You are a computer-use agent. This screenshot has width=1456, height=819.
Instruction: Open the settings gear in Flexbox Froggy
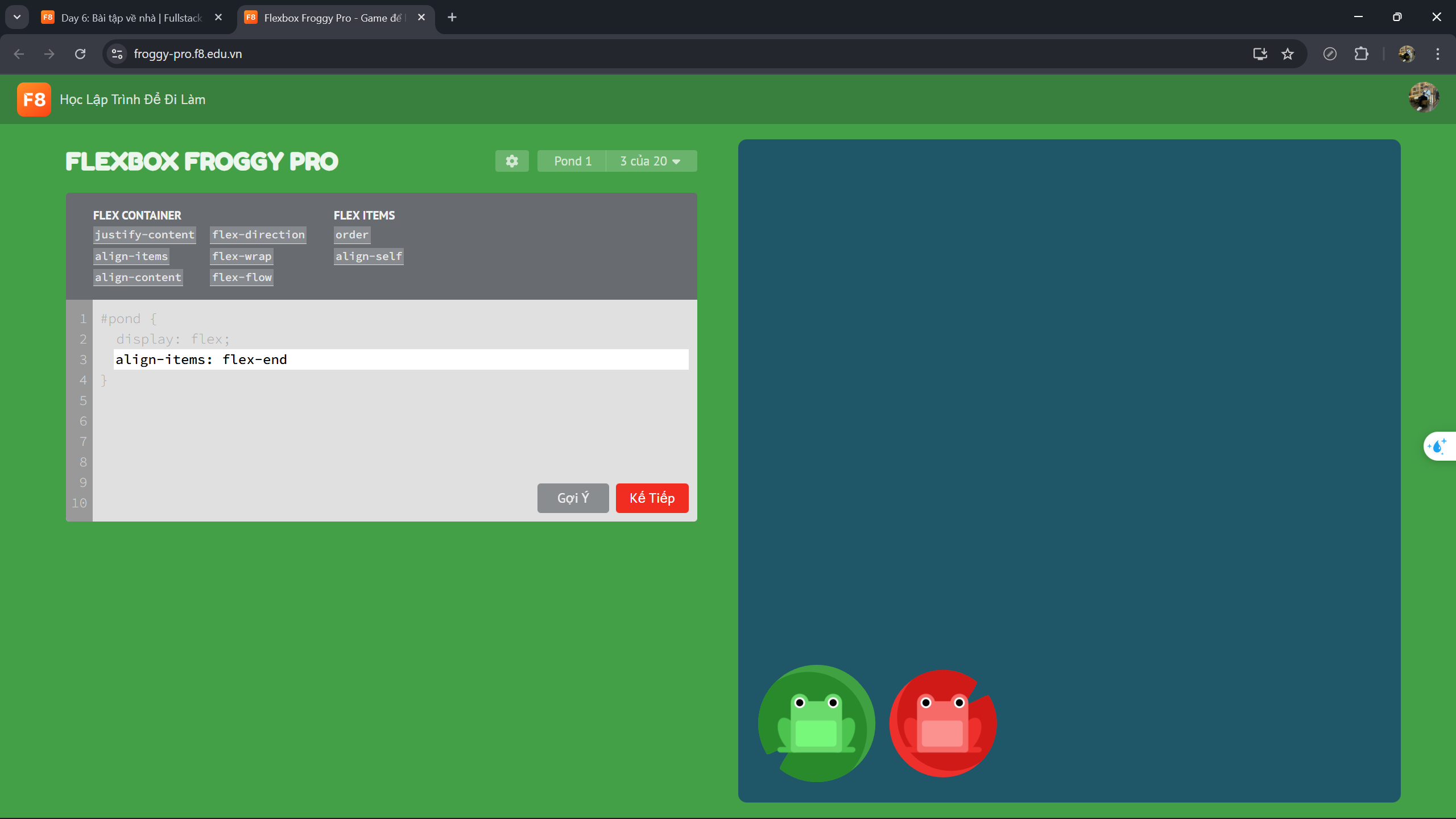(511, 161)
